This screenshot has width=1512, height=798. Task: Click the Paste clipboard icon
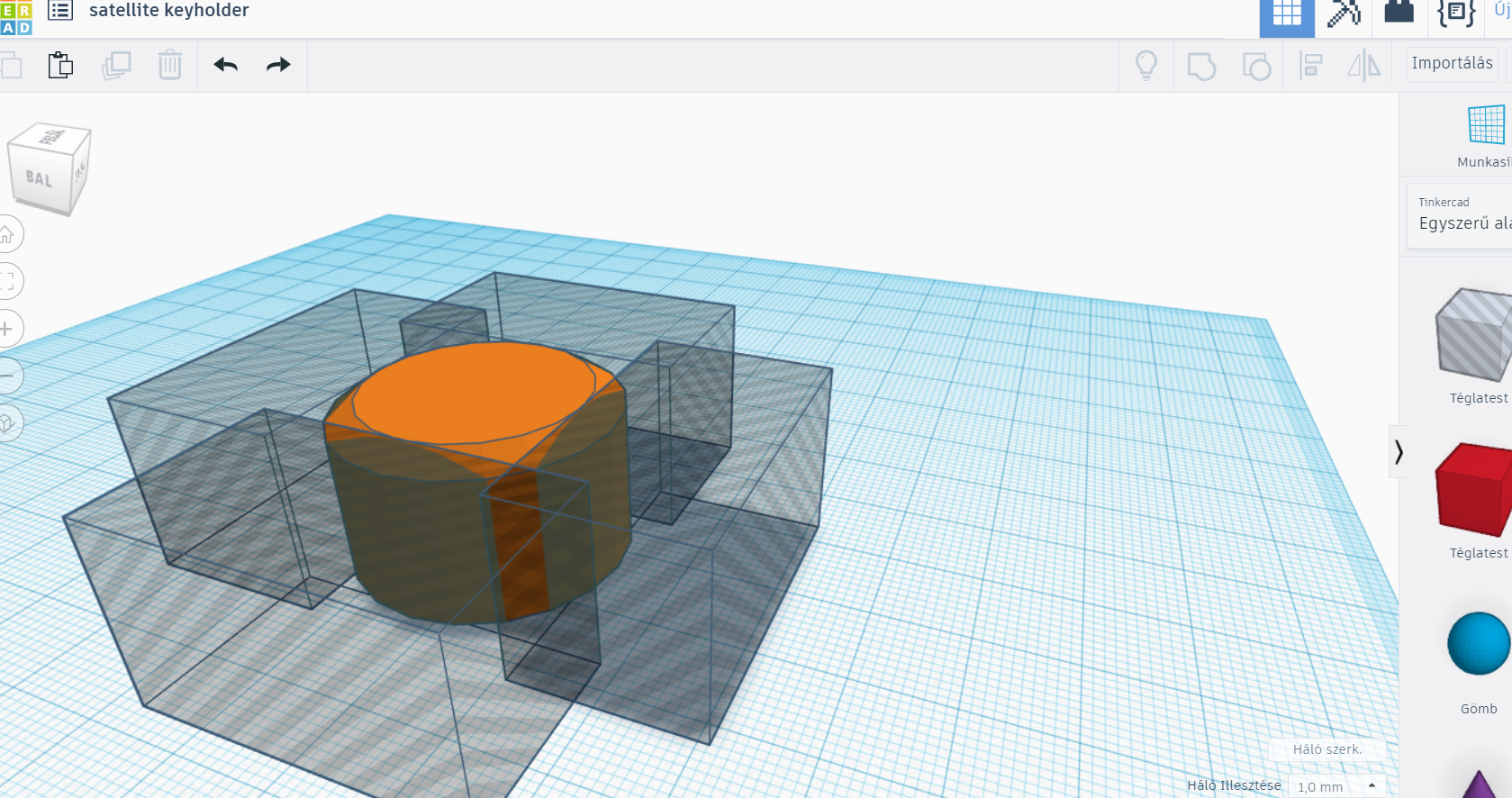[x=60, y=66]
